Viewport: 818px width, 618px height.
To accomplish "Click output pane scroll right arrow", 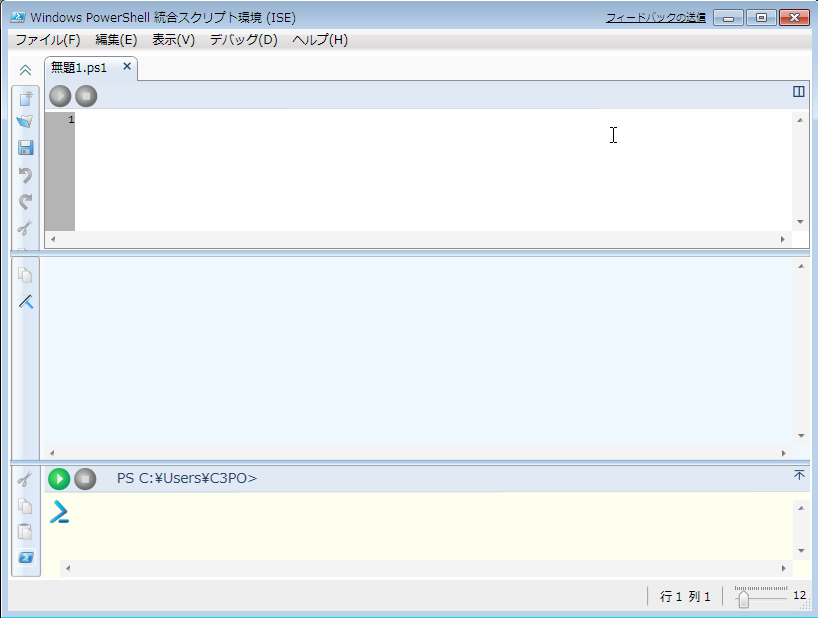I will [784, 453].
